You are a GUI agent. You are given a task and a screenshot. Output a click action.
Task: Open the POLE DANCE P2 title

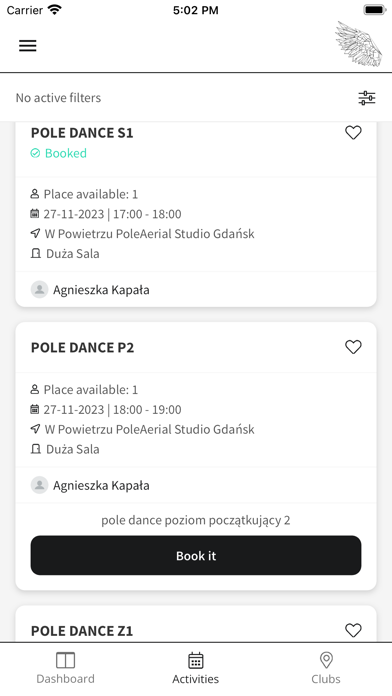point(83,348)
